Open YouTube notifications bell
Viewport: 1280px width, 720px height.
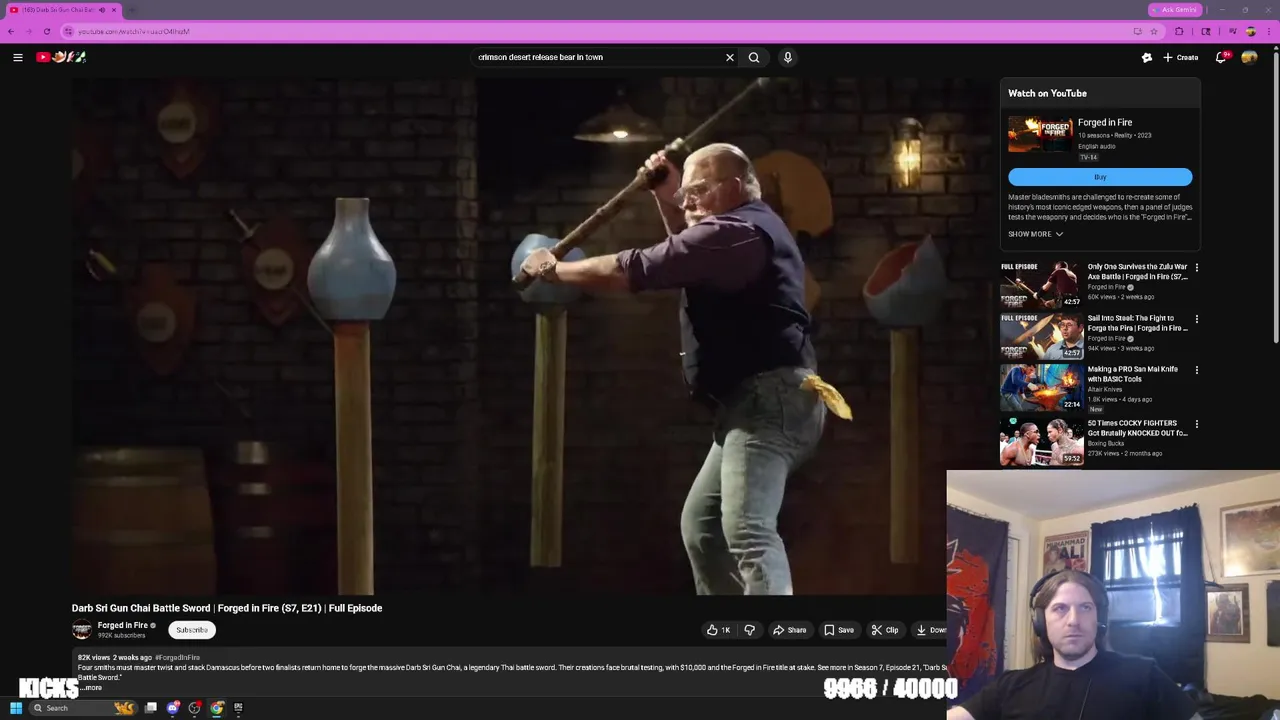(1221, 57)
